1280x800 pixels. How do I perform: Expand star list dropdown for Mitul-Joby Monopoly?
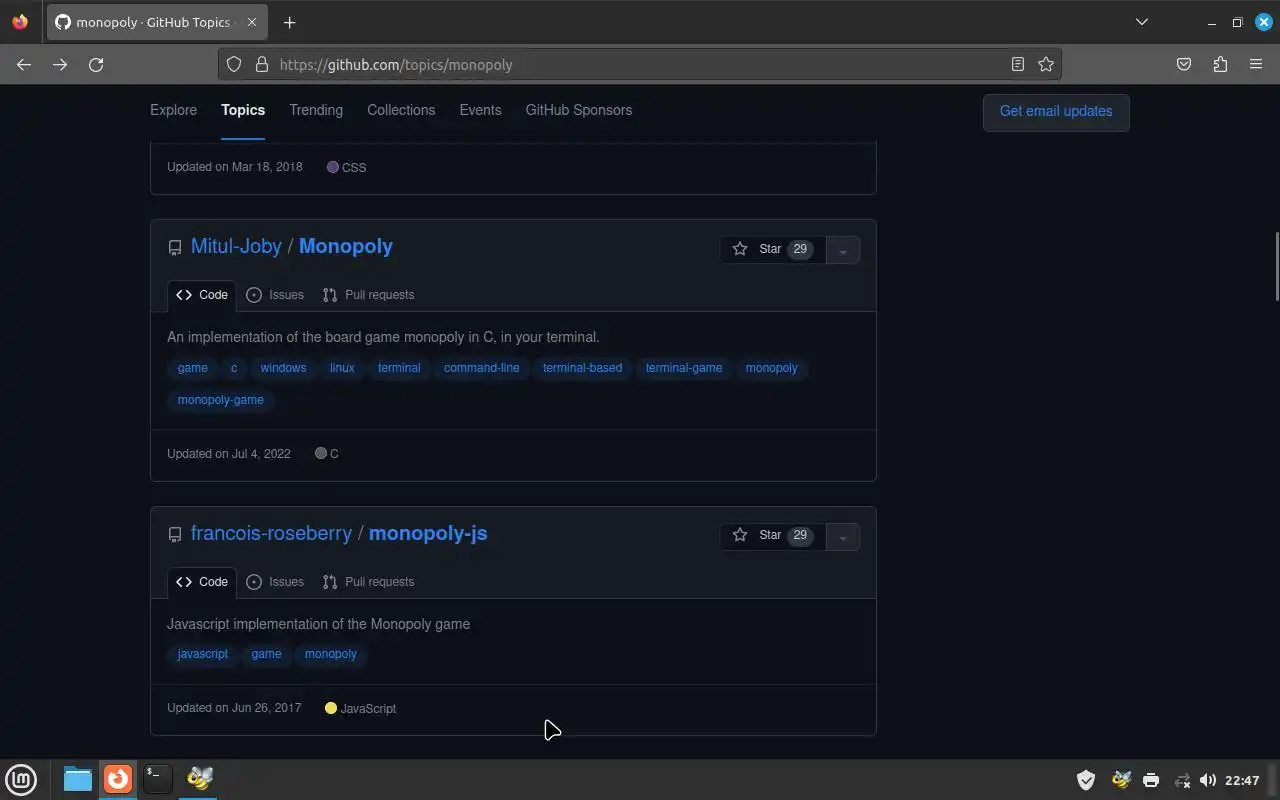843,250
